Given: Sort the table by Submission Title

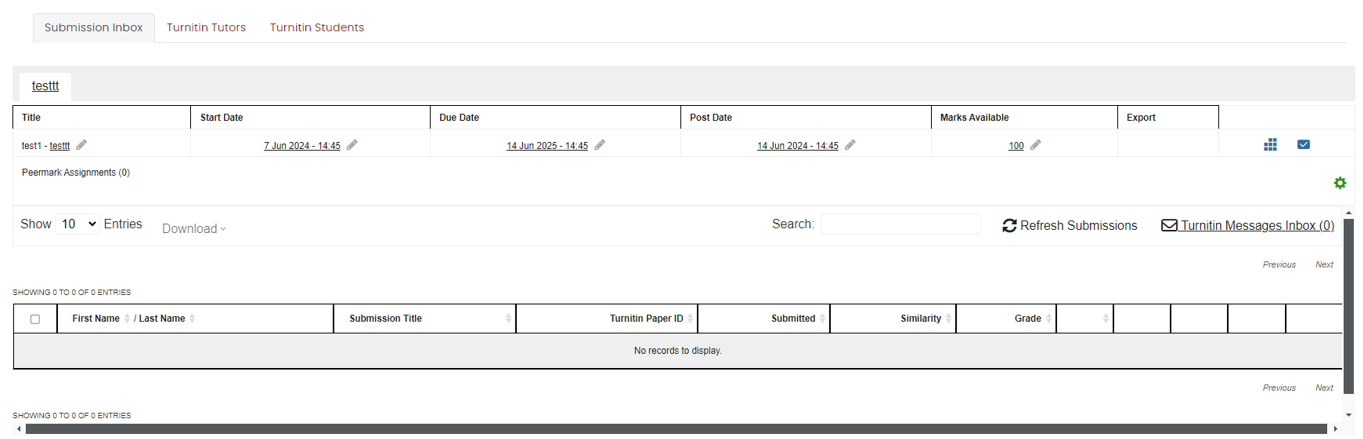Looking at the screenshot, I should [x=425, y=319].
